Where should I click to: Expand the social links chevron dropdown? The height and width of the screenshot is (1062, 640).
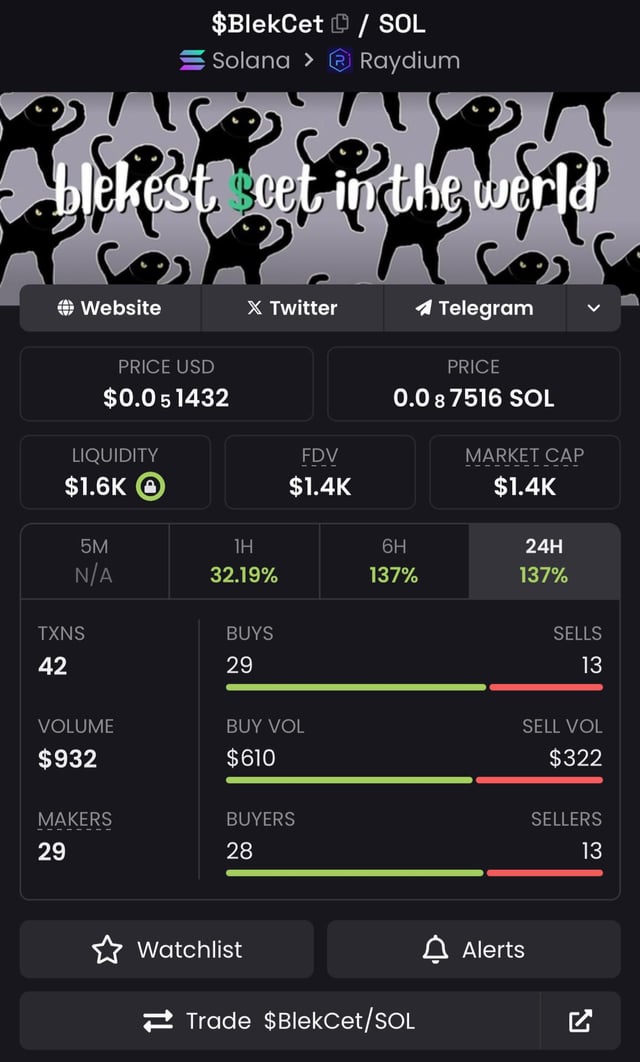tap(594, 308)
